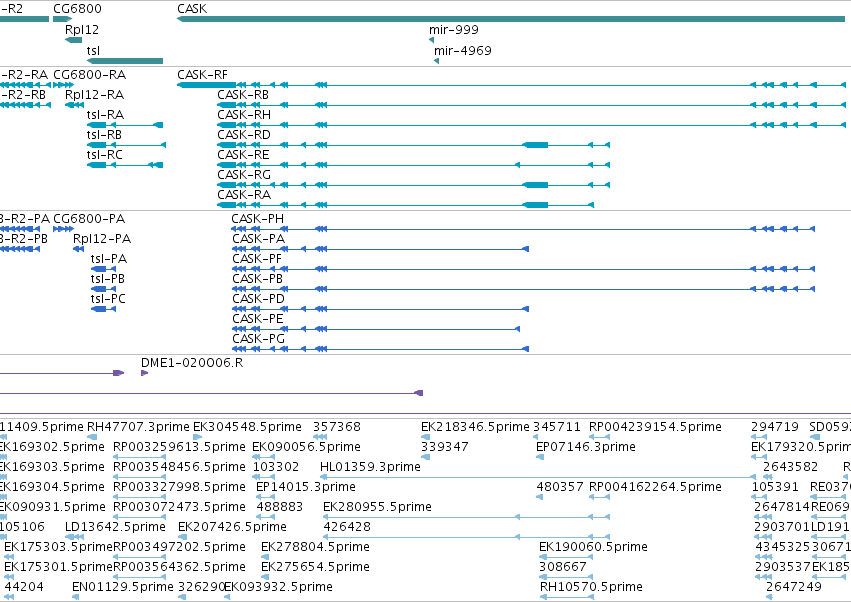This screenshot has height=602, width=851.
Task: Select transcript CG6800-RA
Action: [63, 85]
